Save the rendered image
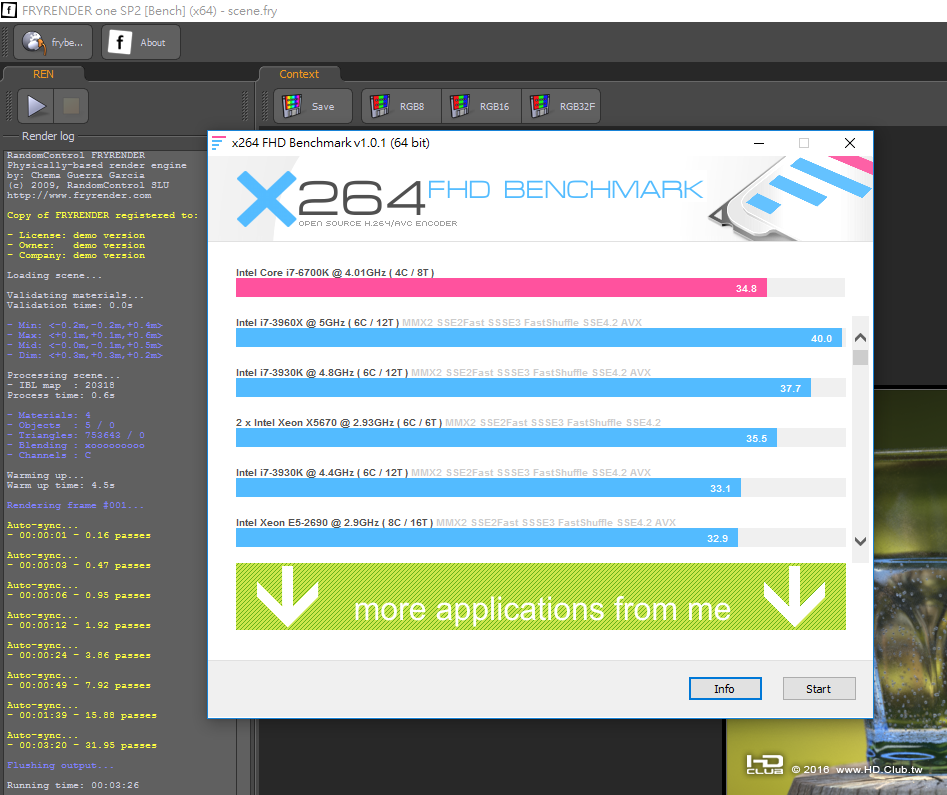The image size is (947, 795). [313, 106]
